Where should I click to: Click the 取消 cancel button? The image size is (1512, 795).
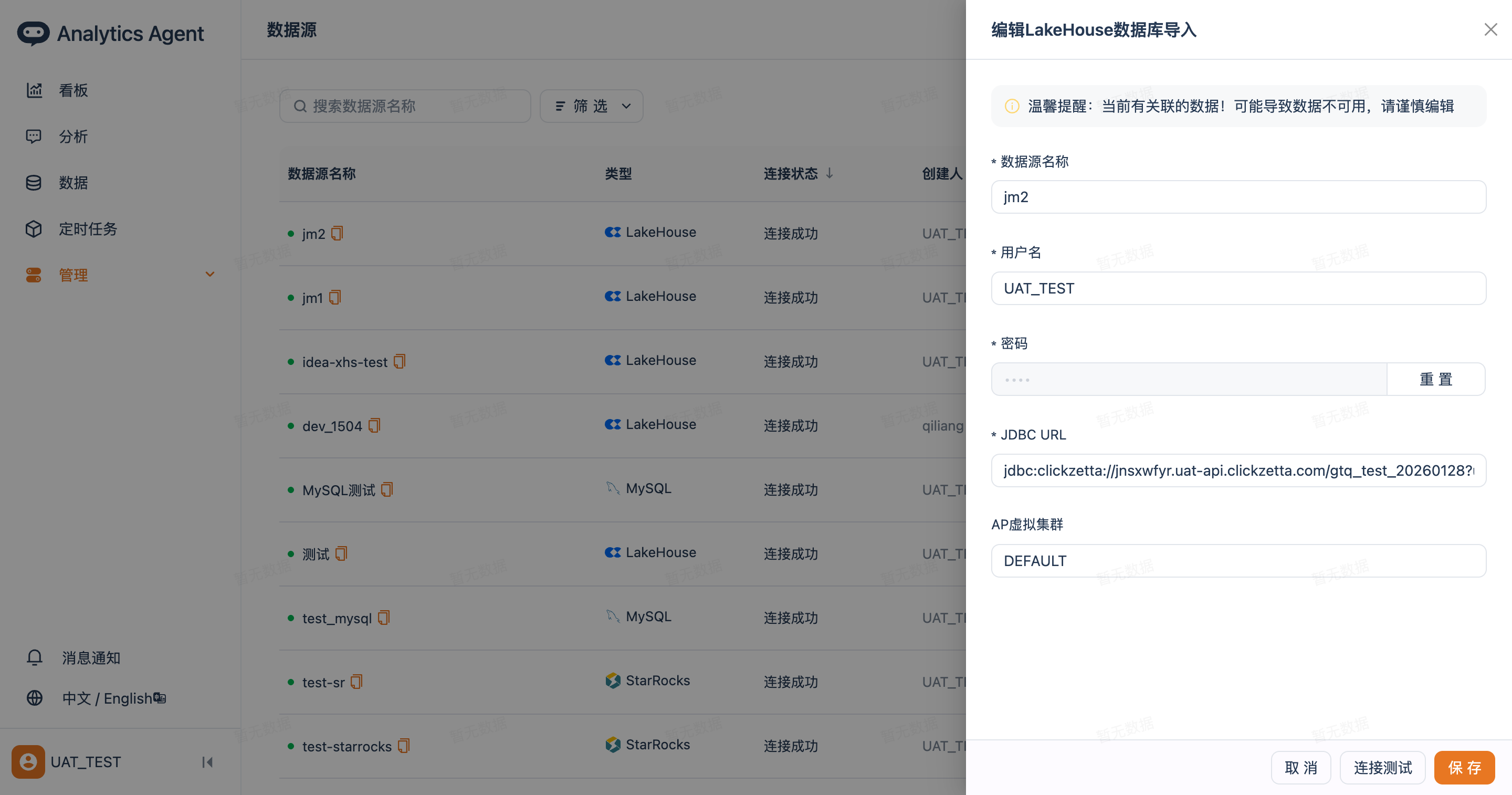pos(1301,767)
